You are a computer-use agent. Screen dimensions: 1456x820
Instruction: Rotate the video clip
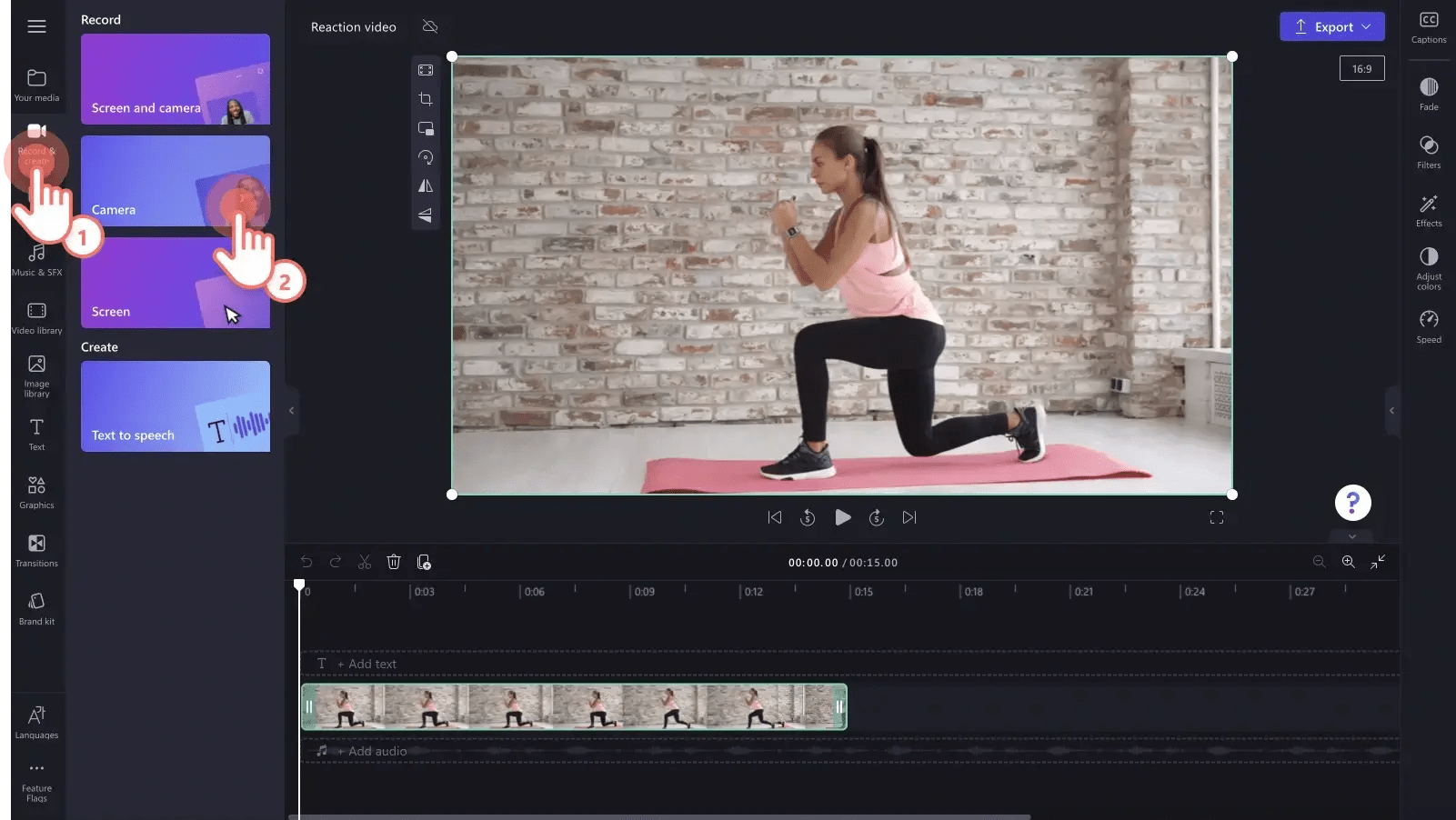[x=426, y=156]
